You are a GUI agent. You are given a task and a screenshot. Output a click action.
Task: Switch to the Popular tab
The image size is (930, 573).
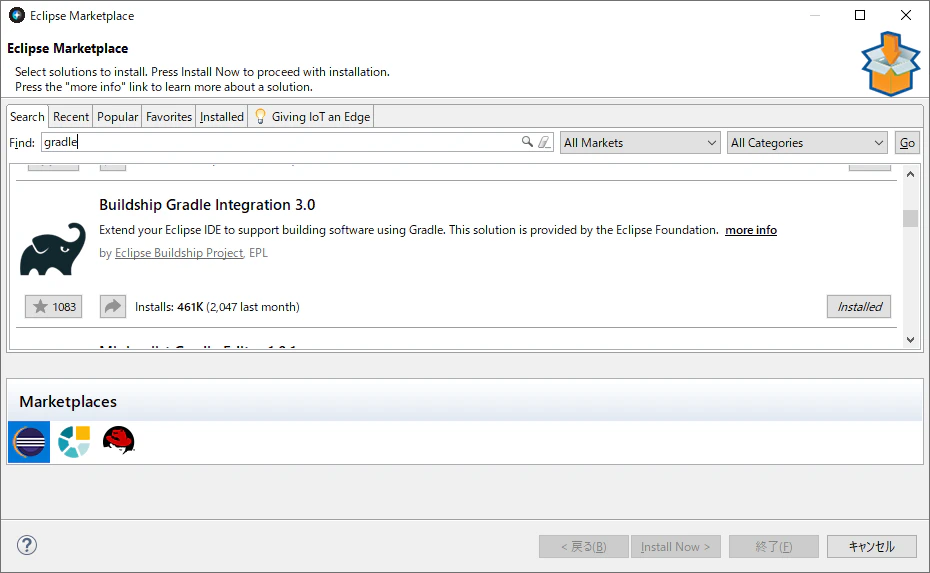(117, 117)
